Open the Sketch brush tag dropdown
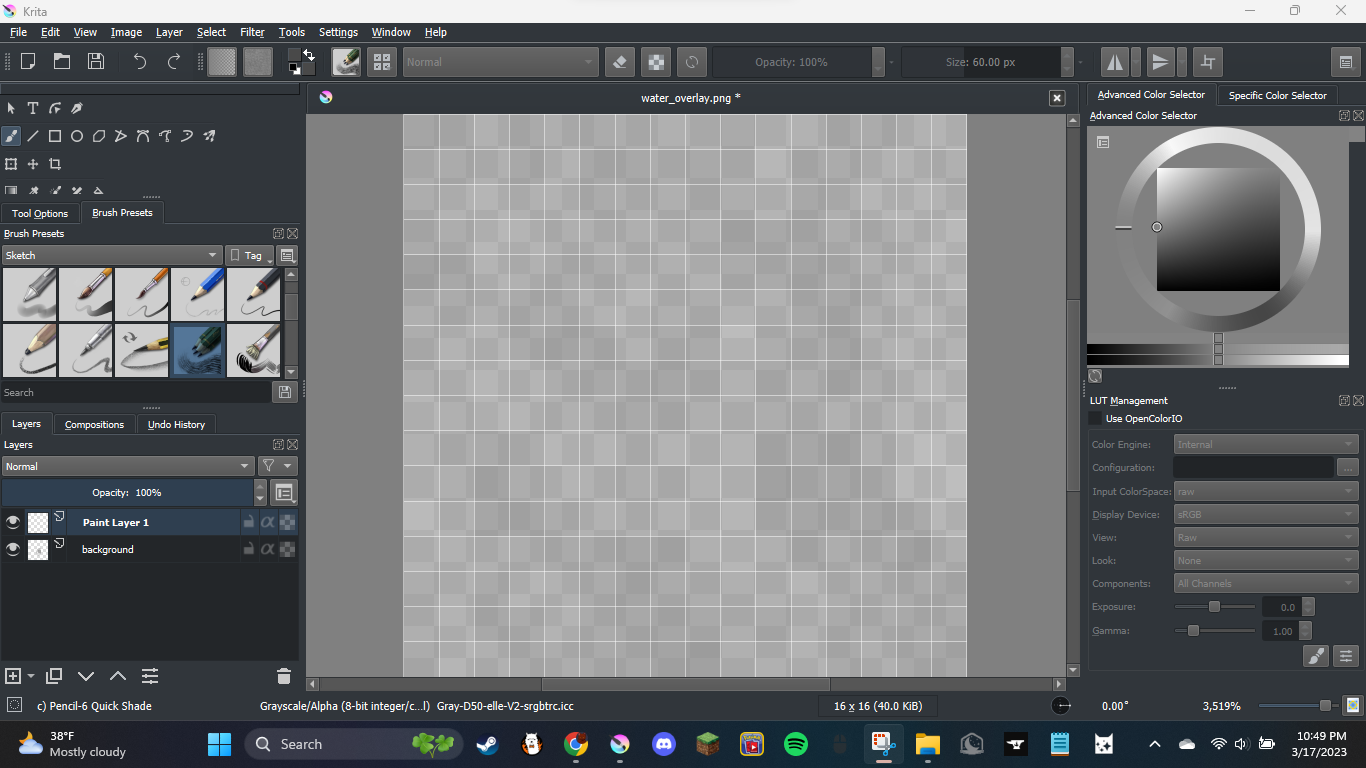The width and height of the screenshot is (1366, 768). tap(111, 255)
